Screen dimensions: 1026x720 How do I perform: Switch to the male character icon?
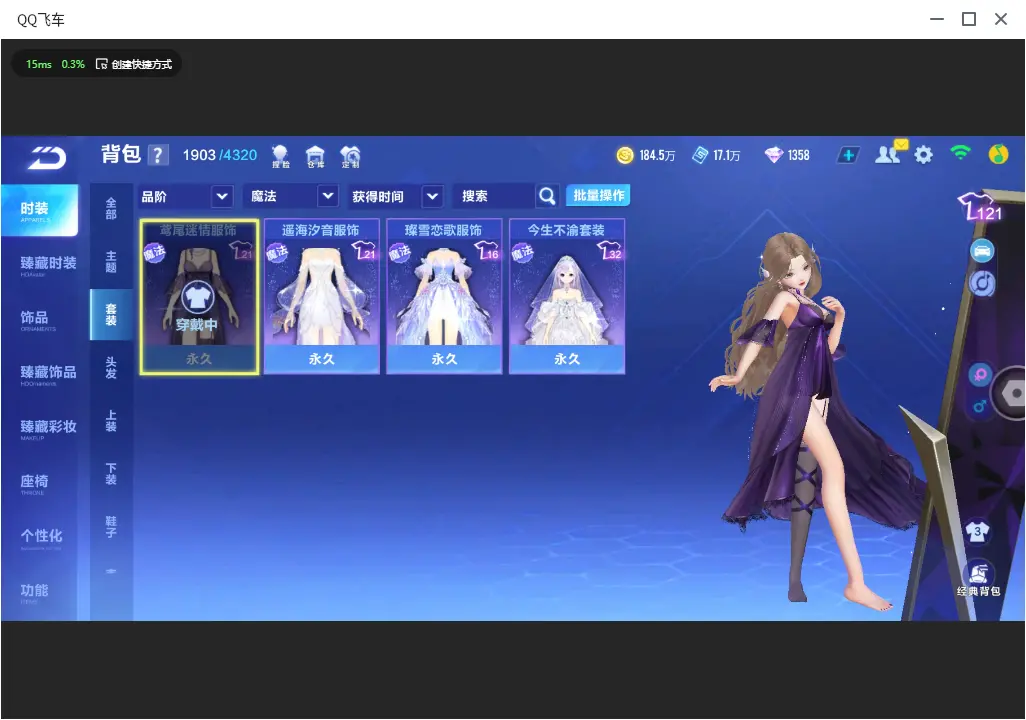coord(980,406)
